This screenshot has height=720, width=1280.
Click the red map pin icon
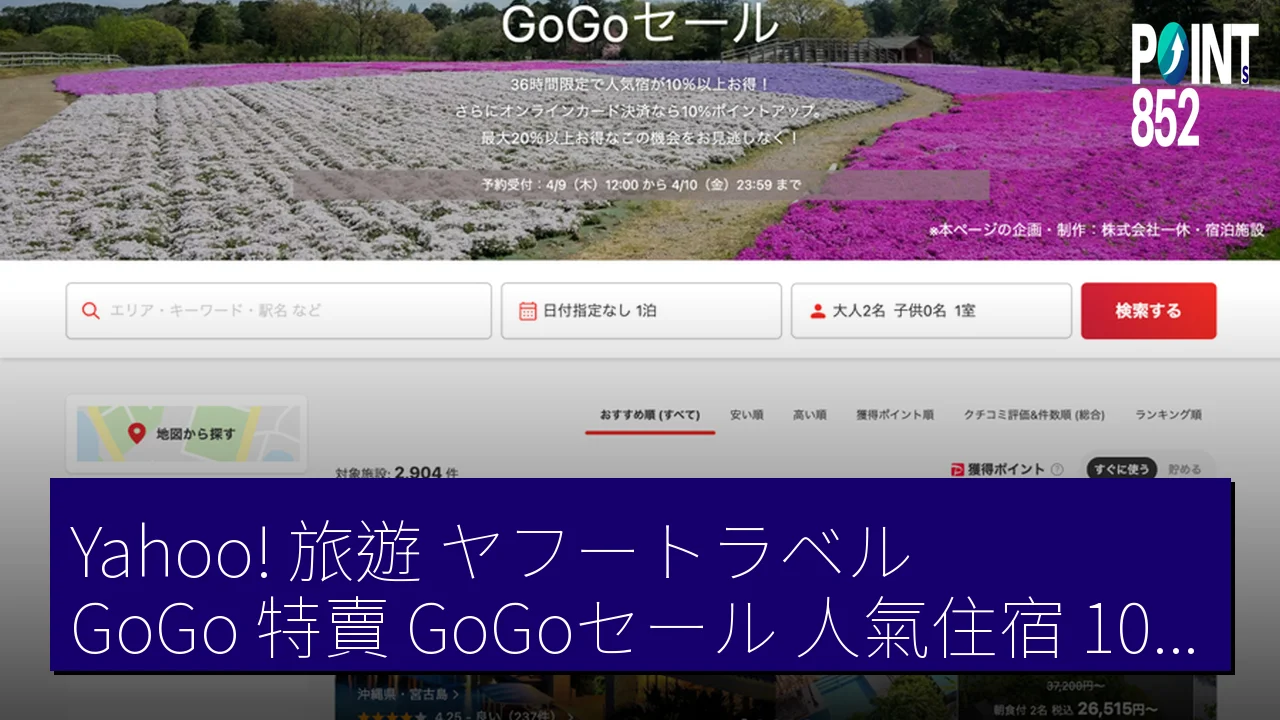tap(137, 433)
